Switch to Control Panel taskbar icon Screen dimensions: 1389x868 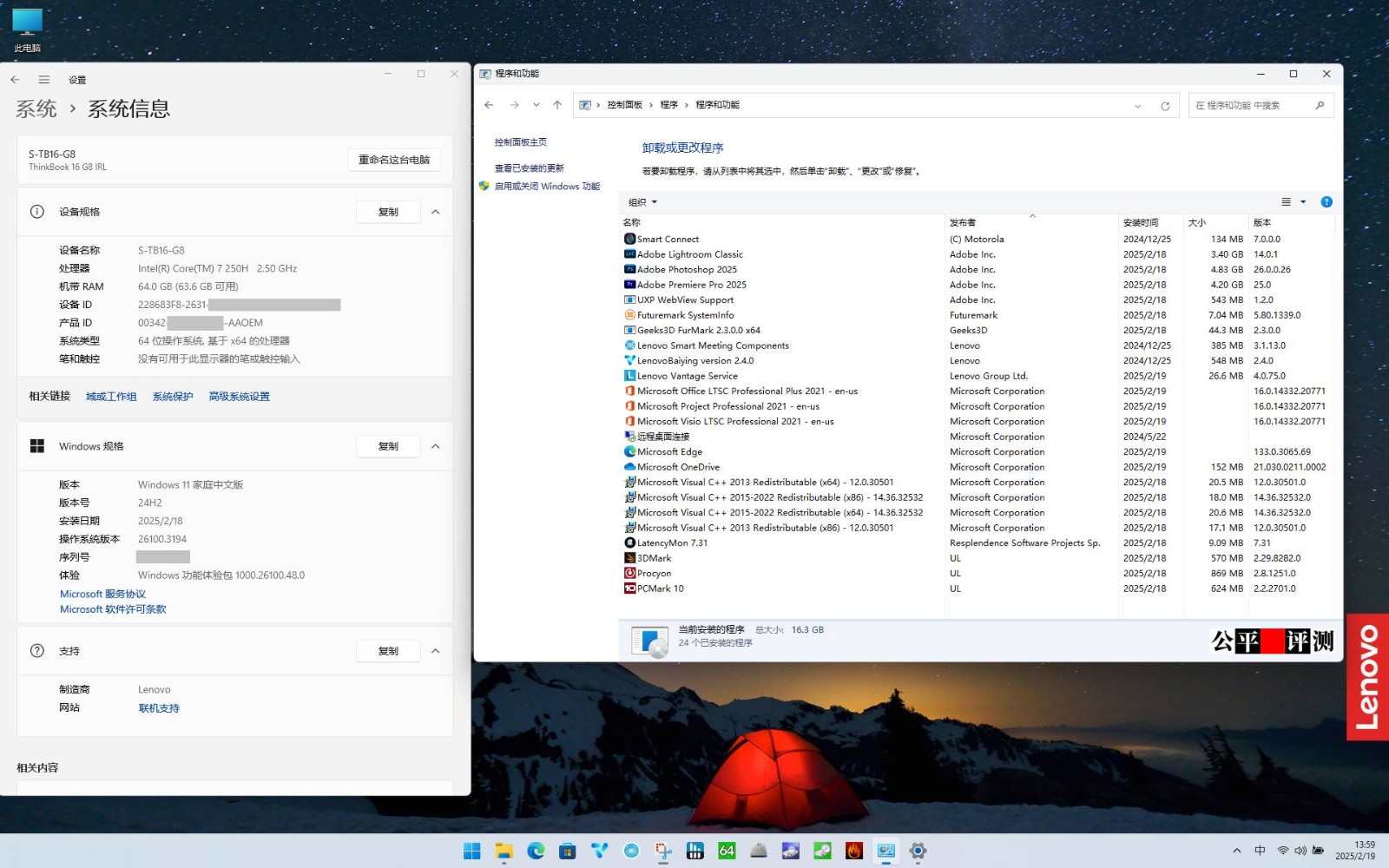click(x=886, y=852)
